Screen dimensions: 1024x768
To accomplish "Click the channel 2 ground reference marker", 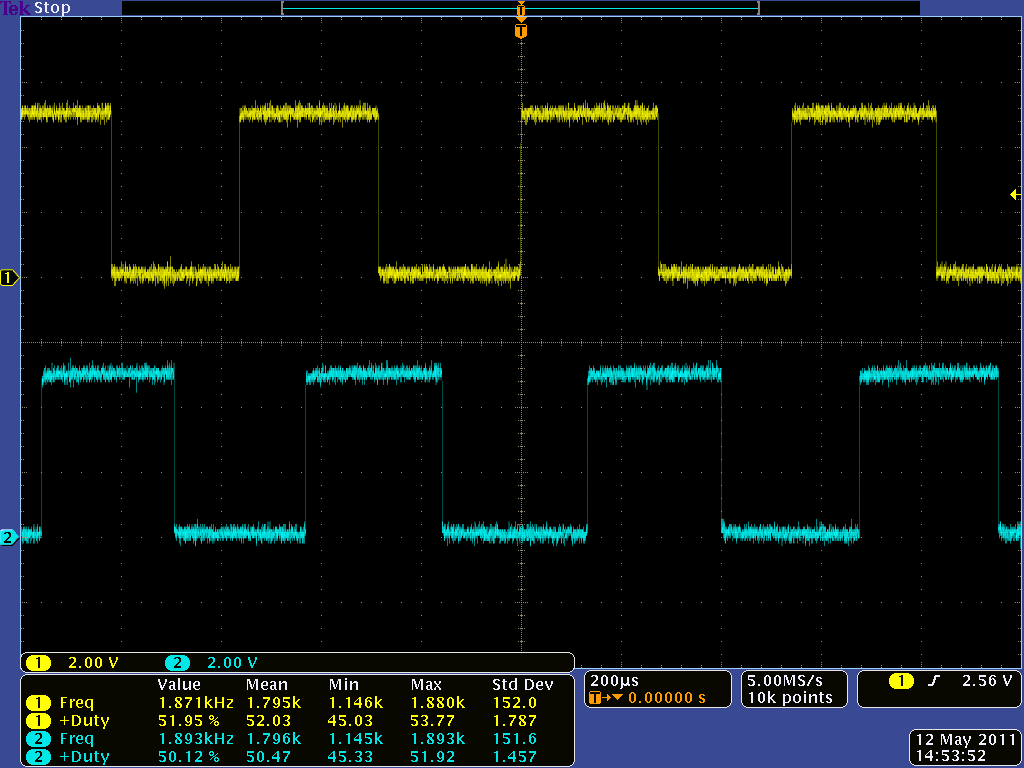I will (x=10, y=537).
